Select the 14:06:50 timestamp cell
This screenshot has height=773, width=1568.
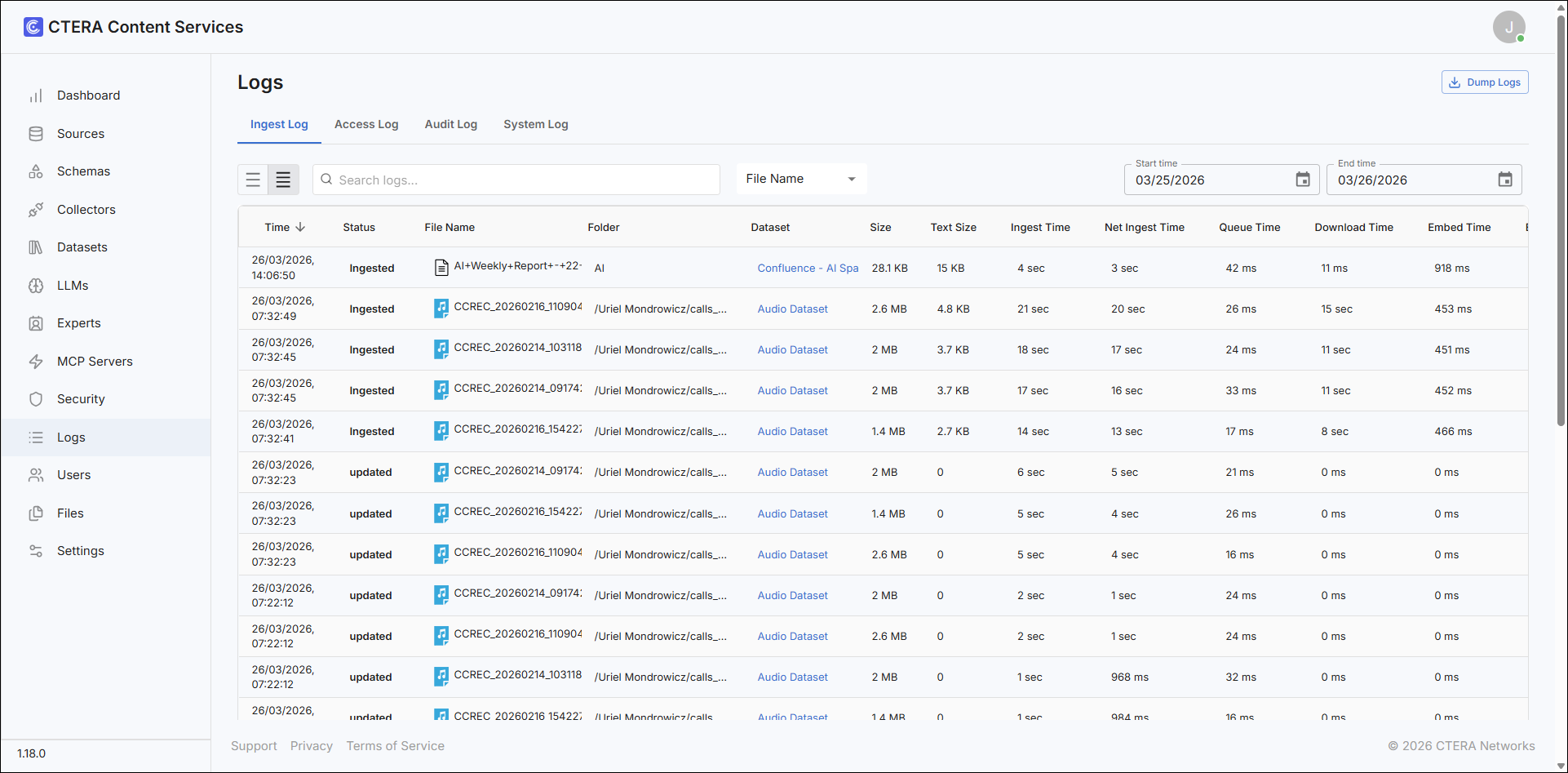click(283, 268)
